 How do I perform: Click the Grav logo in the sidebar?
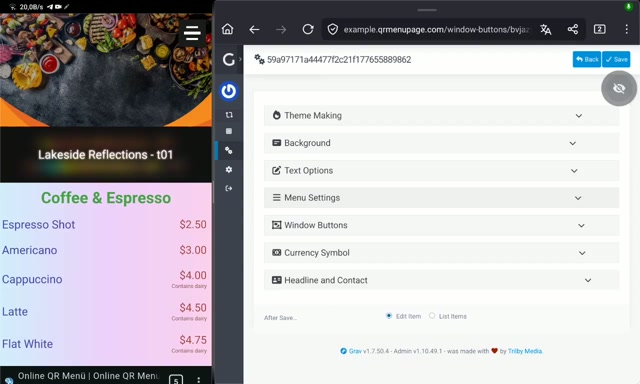(x=229, y=60)
